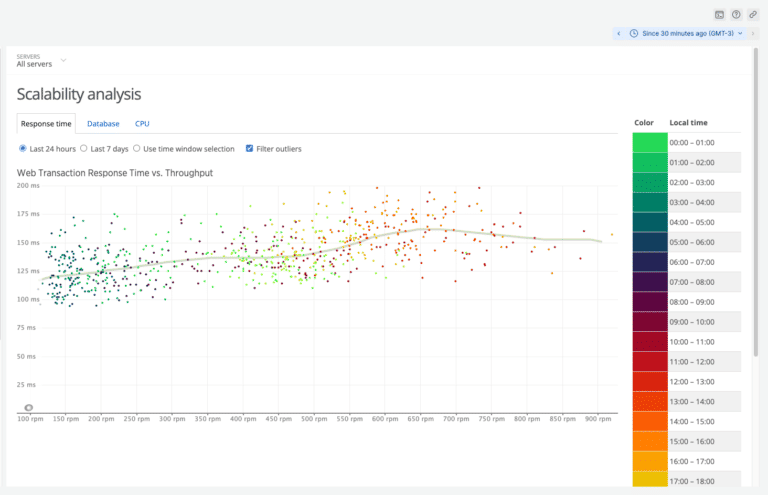768x495 pixels.
Task: Switch to the CPU tab
Action: [142, 124]
